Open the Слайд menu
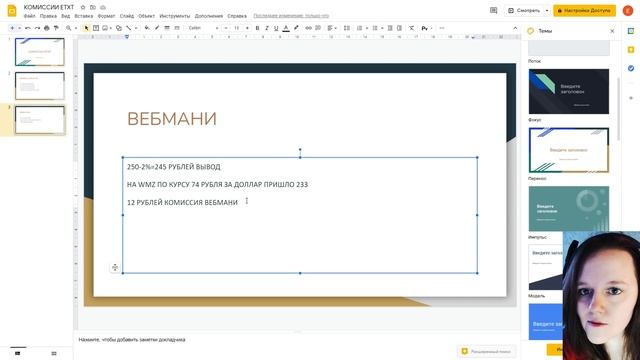The width and height of the screenshot is (640, 360). [127, 16]
